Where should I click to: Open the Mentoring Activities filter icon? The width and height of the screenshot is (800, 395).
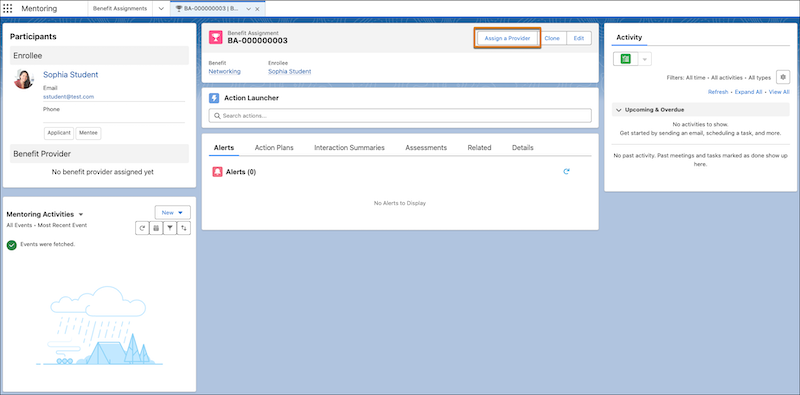point(169,228)
